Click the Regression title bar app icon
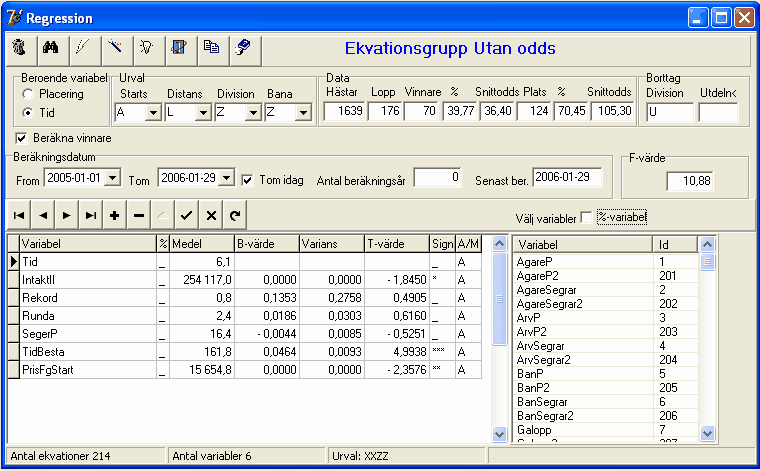 [x=15, y=18]
